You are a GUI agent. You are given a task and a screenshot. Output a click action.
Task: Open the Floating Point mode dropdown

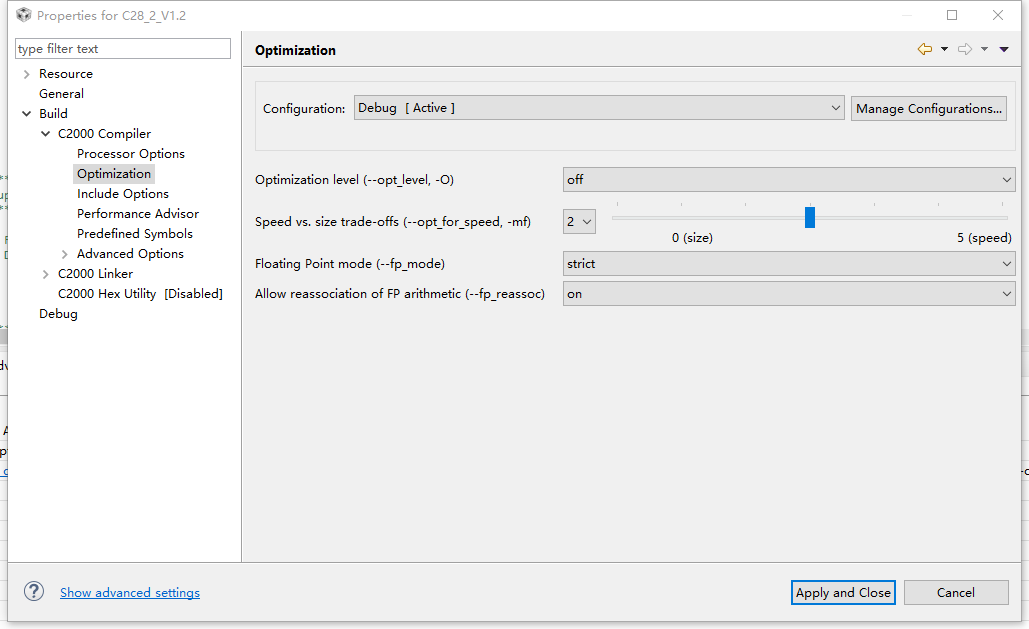[x=788, y=264]
